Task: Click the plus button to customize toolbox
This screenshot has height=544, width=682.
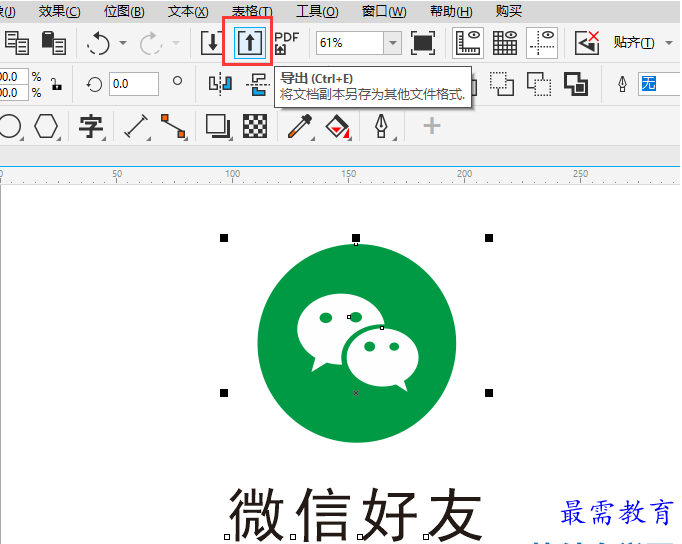Action: coord(432,126)
